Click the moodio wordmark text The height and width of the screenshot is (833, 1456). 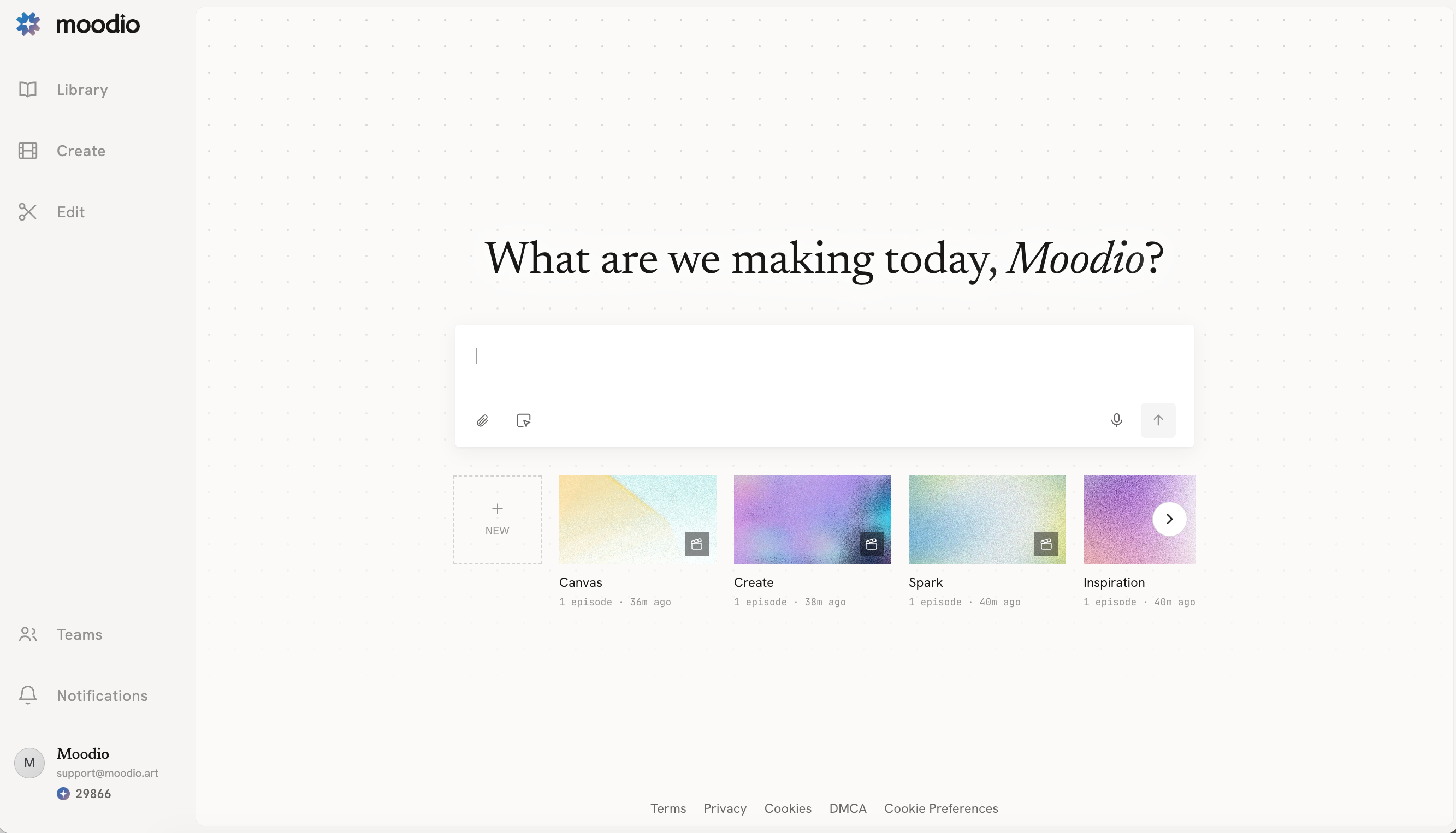[97, 24]
